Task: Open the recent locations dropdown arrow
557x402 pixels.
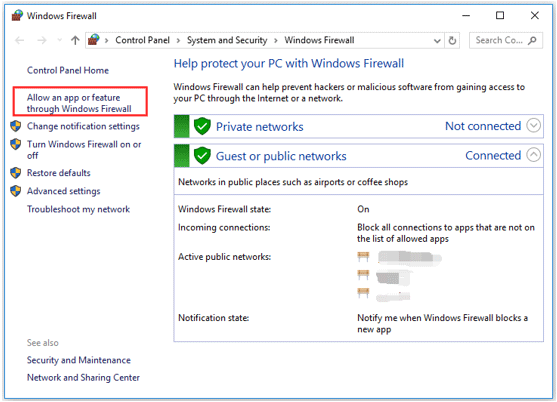Action: (x=60, y=40)
